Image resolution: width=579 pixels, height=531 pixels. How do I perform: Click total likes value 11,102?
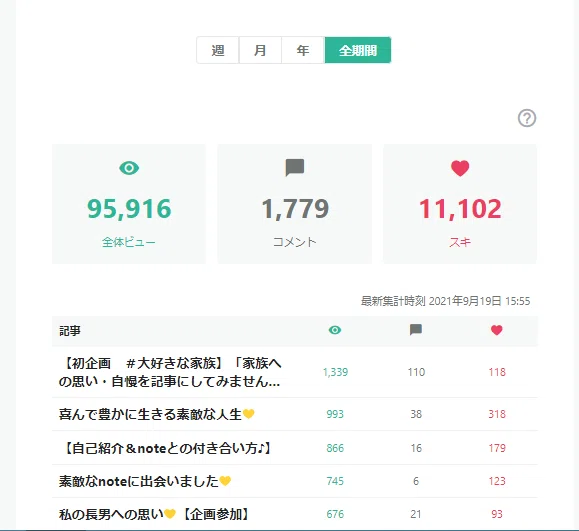click(x=460, y=209)
